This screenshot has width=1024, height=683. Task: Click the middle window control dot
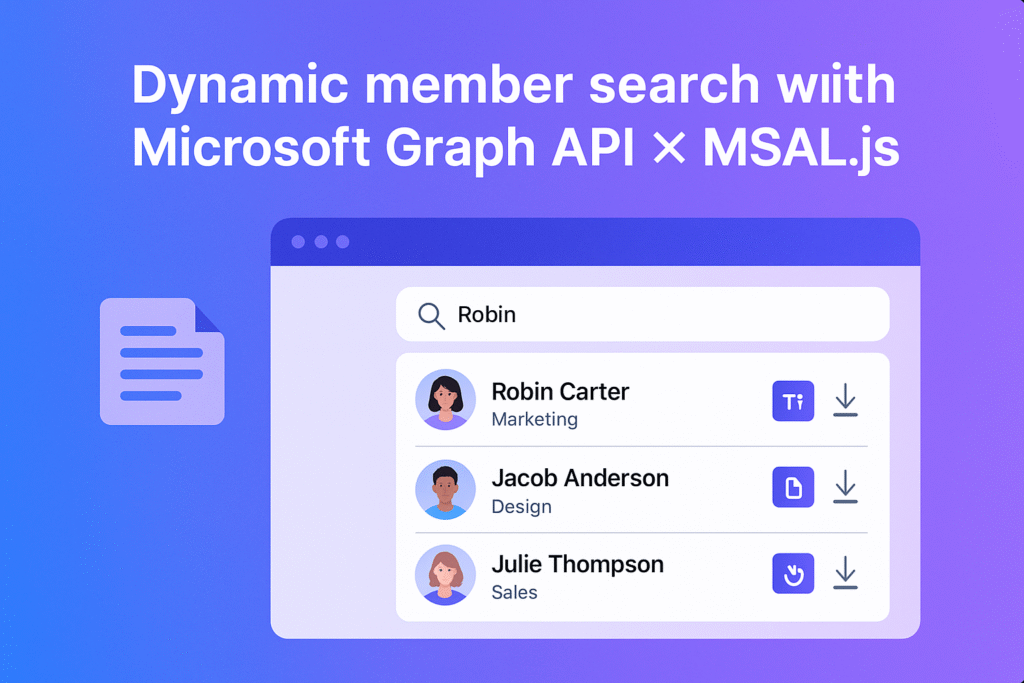[321, 242]
